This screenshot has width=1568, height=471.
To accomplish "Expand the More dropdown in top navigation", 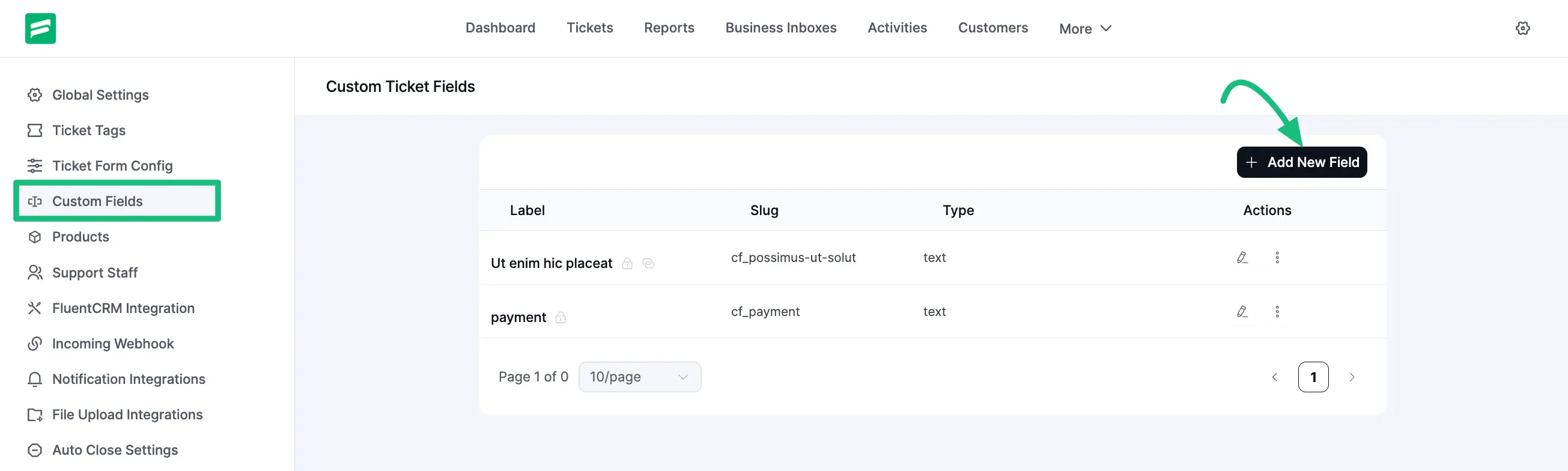I will (x=1085, y=29).
